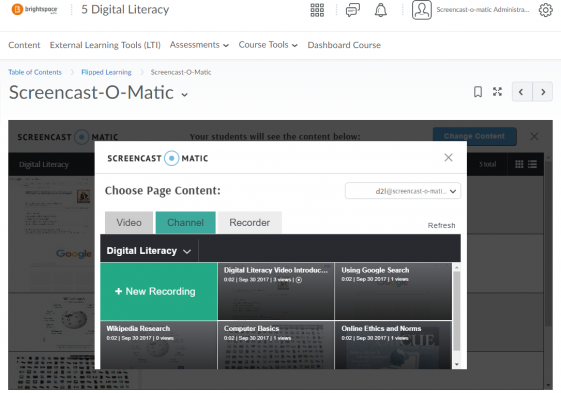The width and height of the screenshot is (561, 393).
Task: Click the Change Content button
Action: click(x=474, y=136)
